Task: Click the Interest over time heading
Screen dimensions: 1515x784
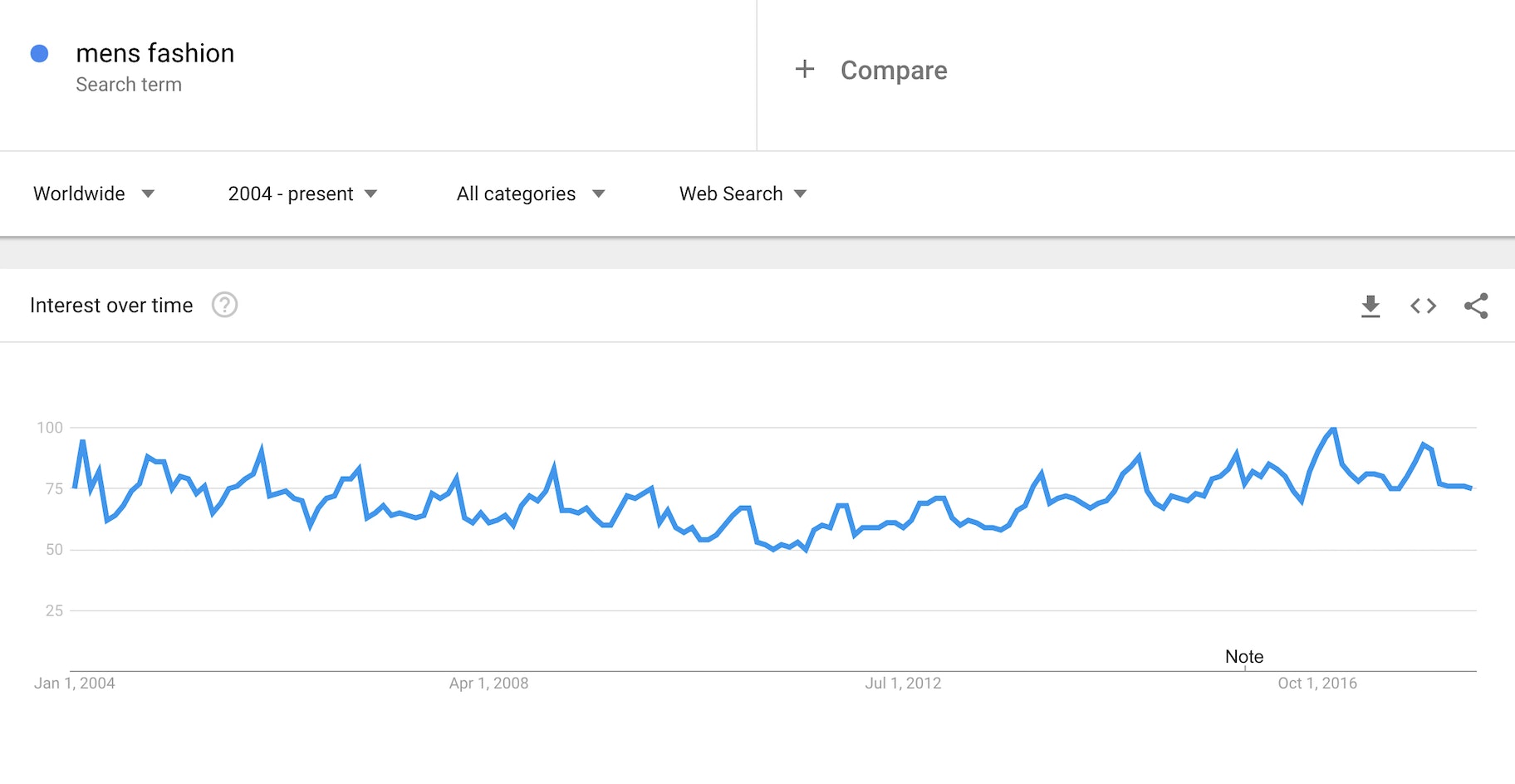Action: [x=111, y=306]
